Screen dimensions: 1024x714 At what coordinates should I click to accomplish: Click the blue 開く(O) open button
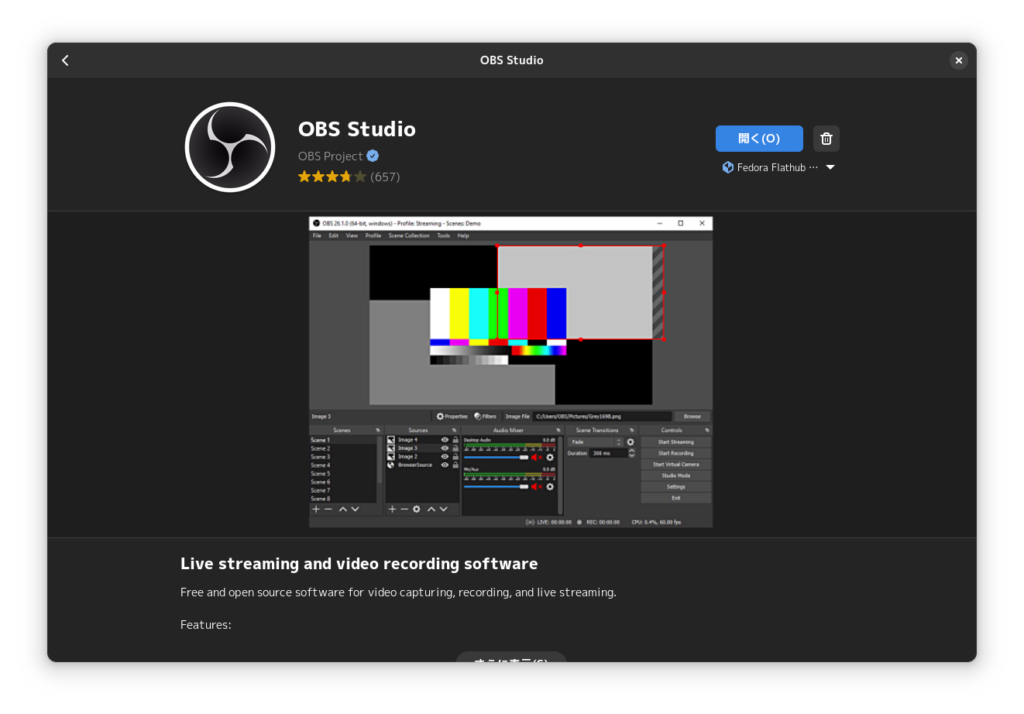coord(759,138)
